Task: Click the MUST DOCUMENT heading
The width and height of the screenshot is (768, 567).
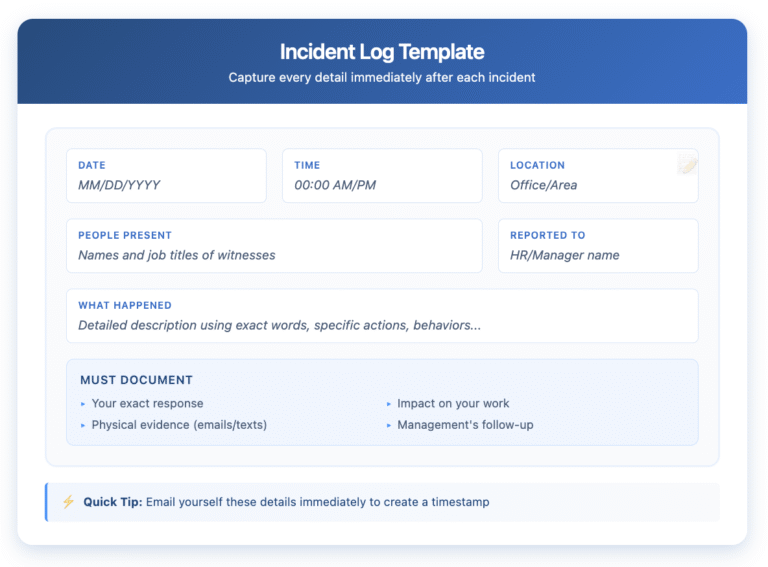Action: coord(137,380)
